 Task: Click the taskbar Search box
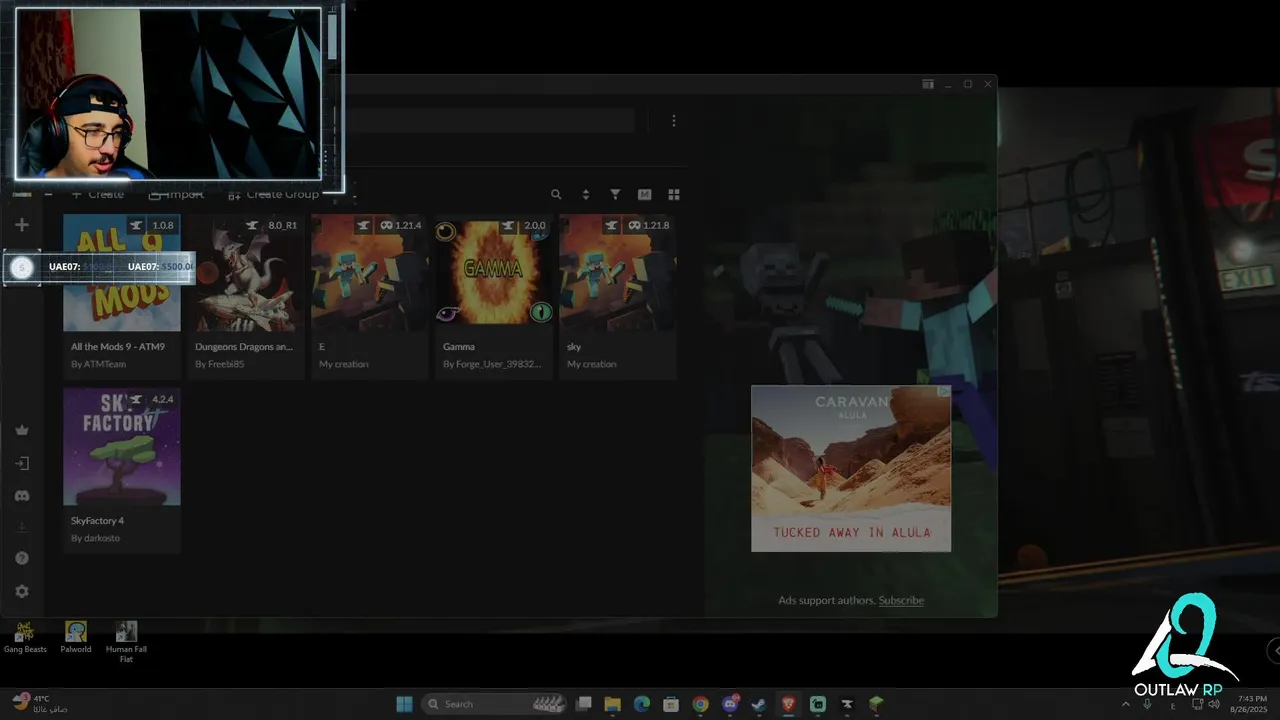coord(495,704)
